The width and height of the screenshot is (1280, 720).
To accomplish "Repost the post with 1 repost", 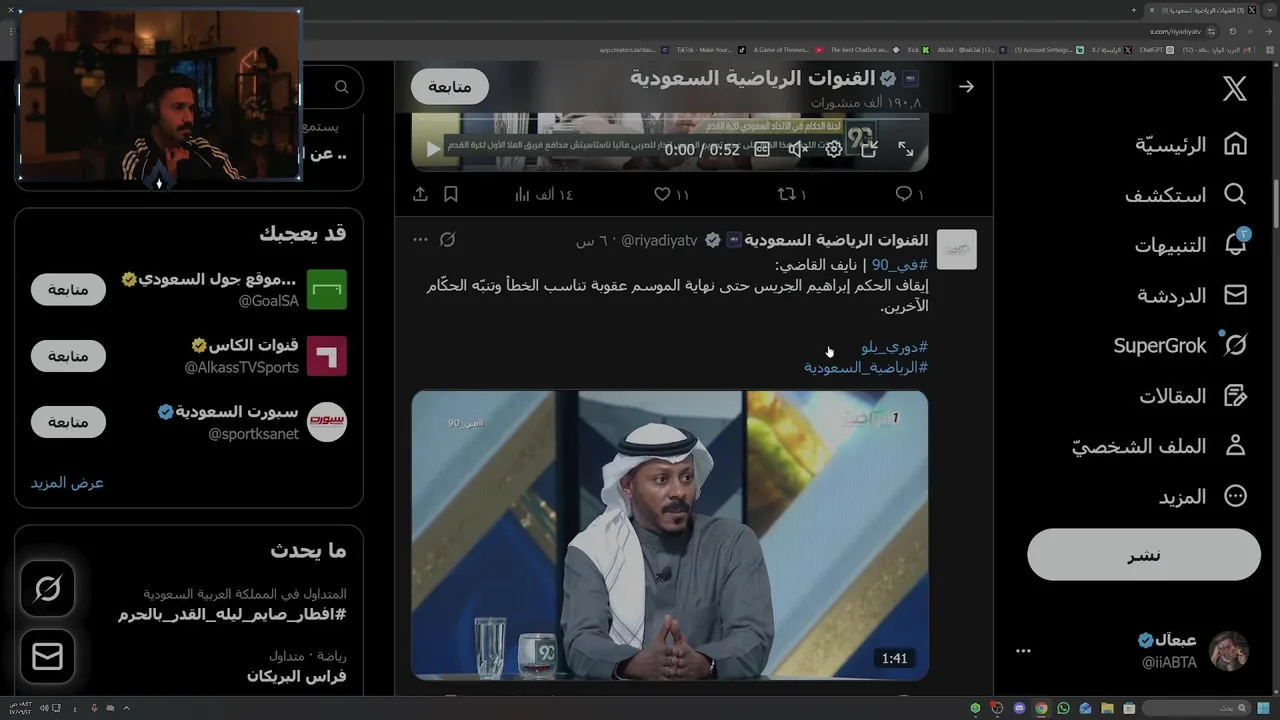I will (792, 194).
